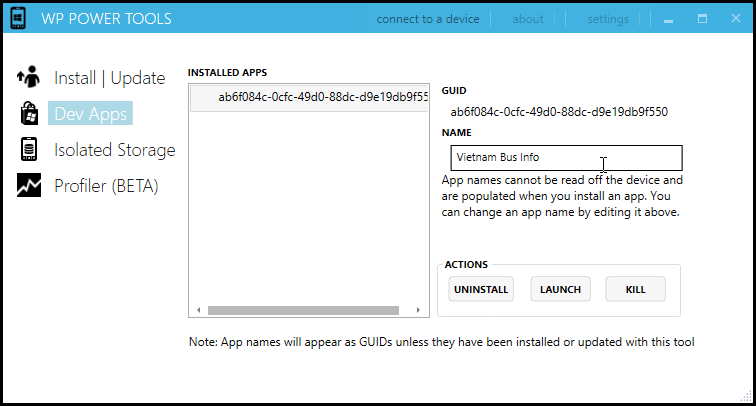Open settings from the title bar
The image size is (756, 406).
coord(608,19)
